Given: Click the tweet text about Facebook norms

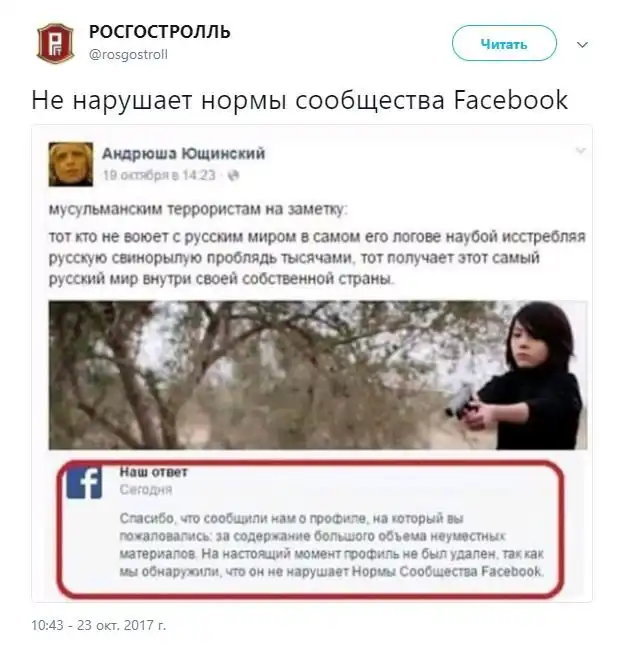Looking at the screenshot, I should click(x=299, y=100).
